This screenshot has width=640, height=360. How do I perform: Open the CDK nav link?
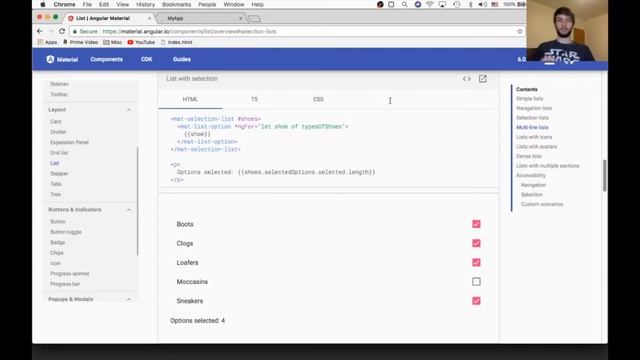pos(147,59)
